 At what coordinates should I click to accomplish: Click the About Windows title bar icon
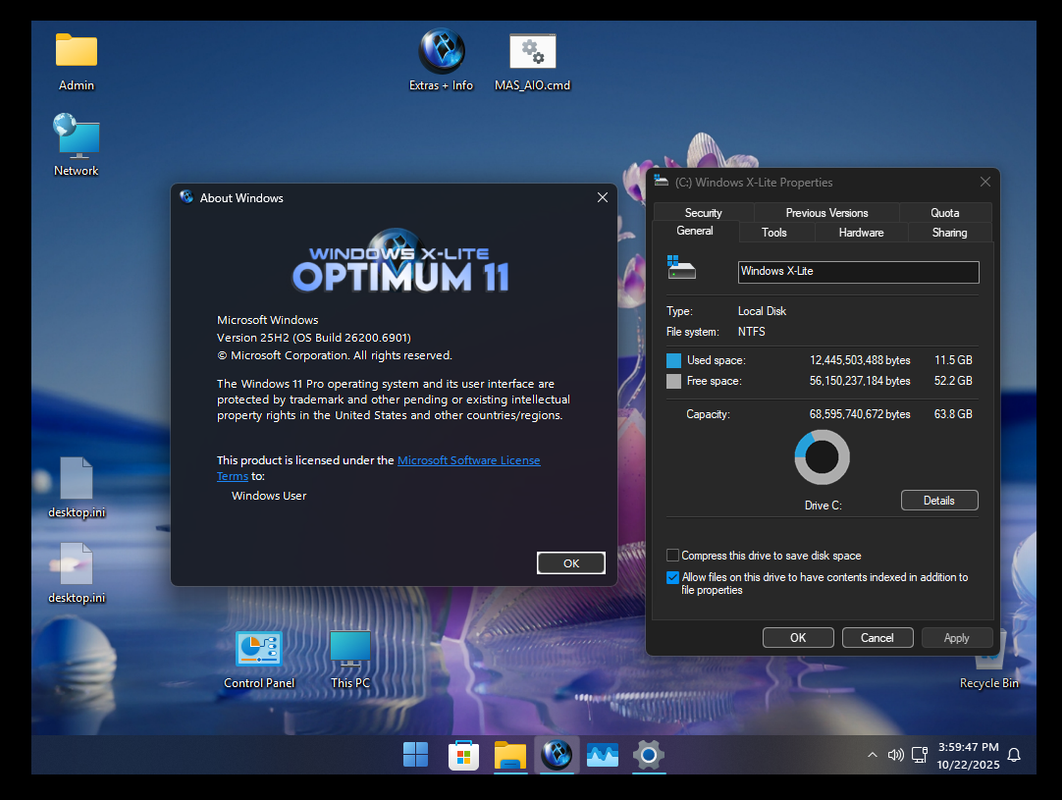click(186, 197)
